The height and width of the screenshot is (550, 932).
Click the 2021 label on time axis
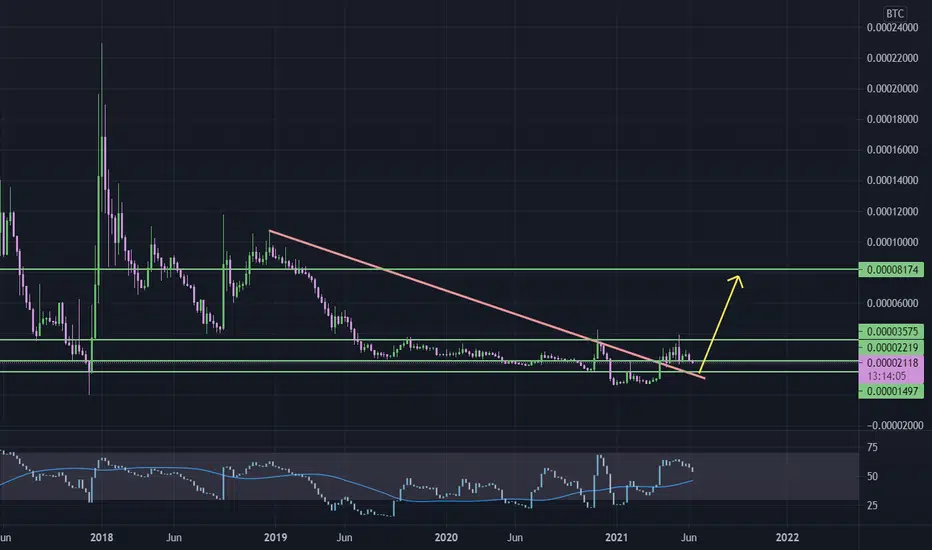pos(616,538)
